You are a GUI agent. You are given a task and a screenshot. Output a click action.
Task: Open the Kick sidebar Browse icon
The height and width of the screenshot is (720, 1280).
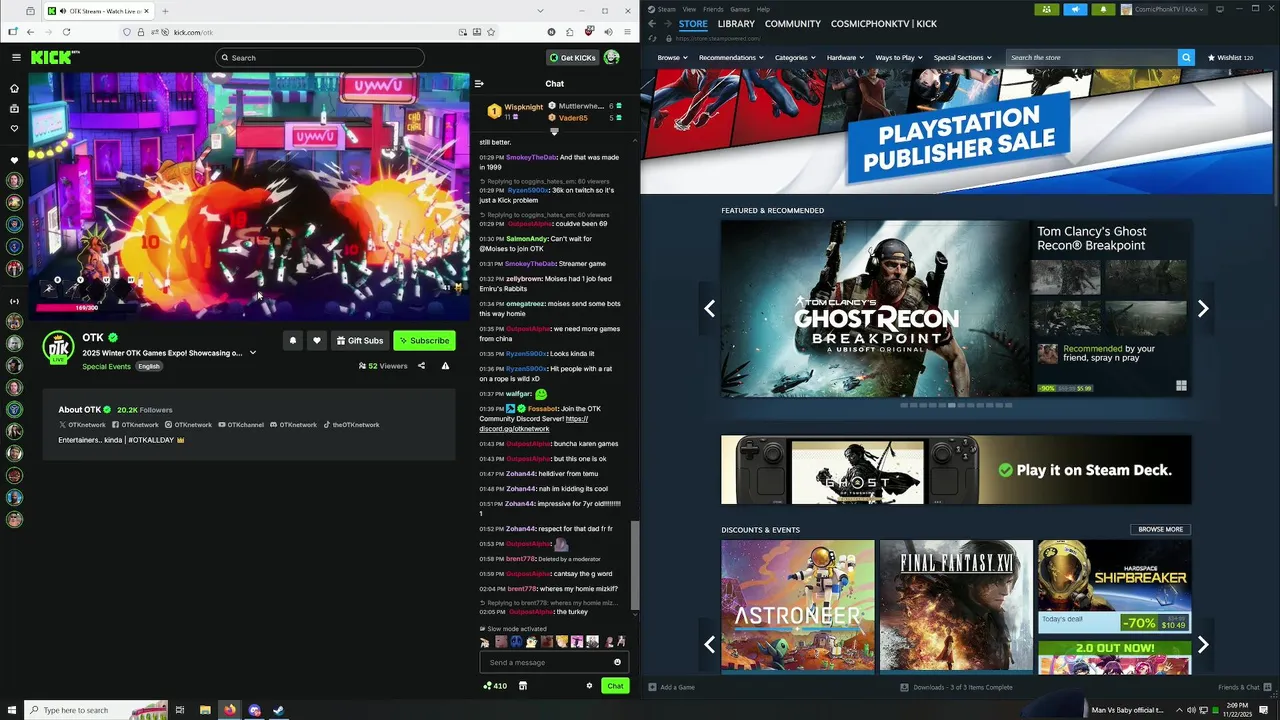14,108
